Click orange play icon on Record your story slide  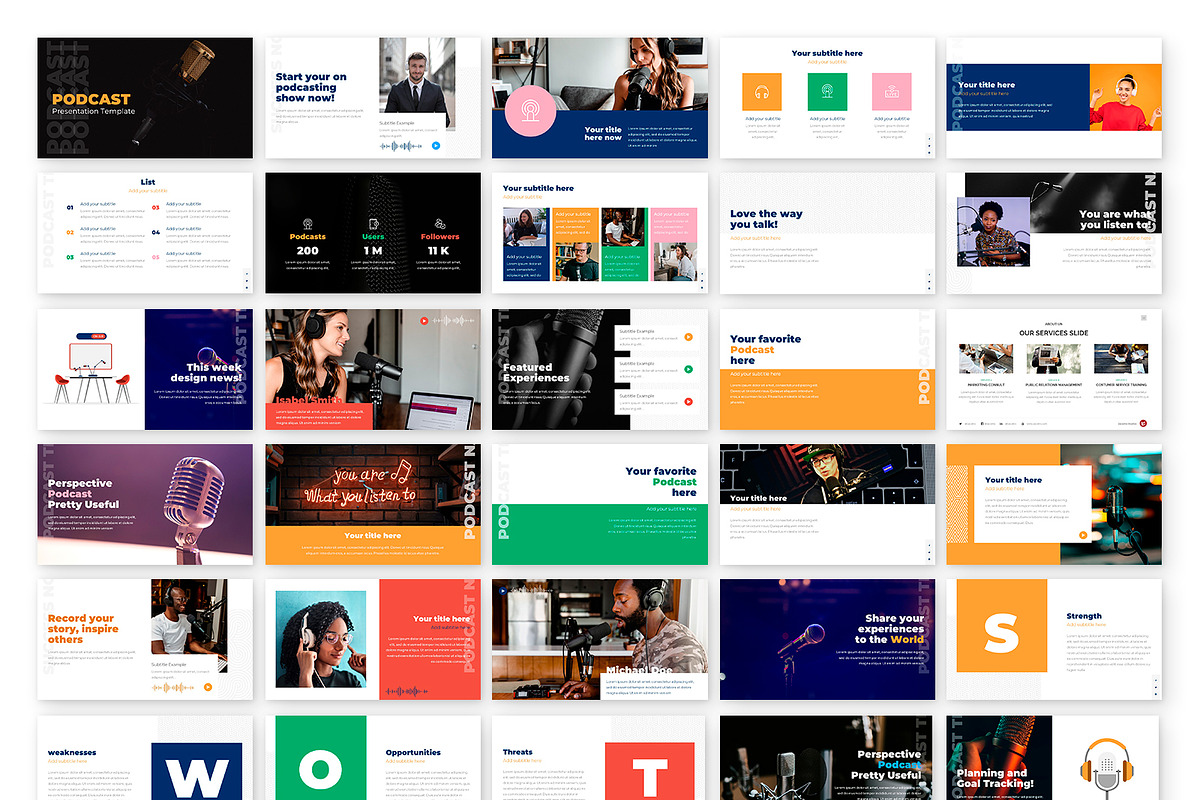207,687
